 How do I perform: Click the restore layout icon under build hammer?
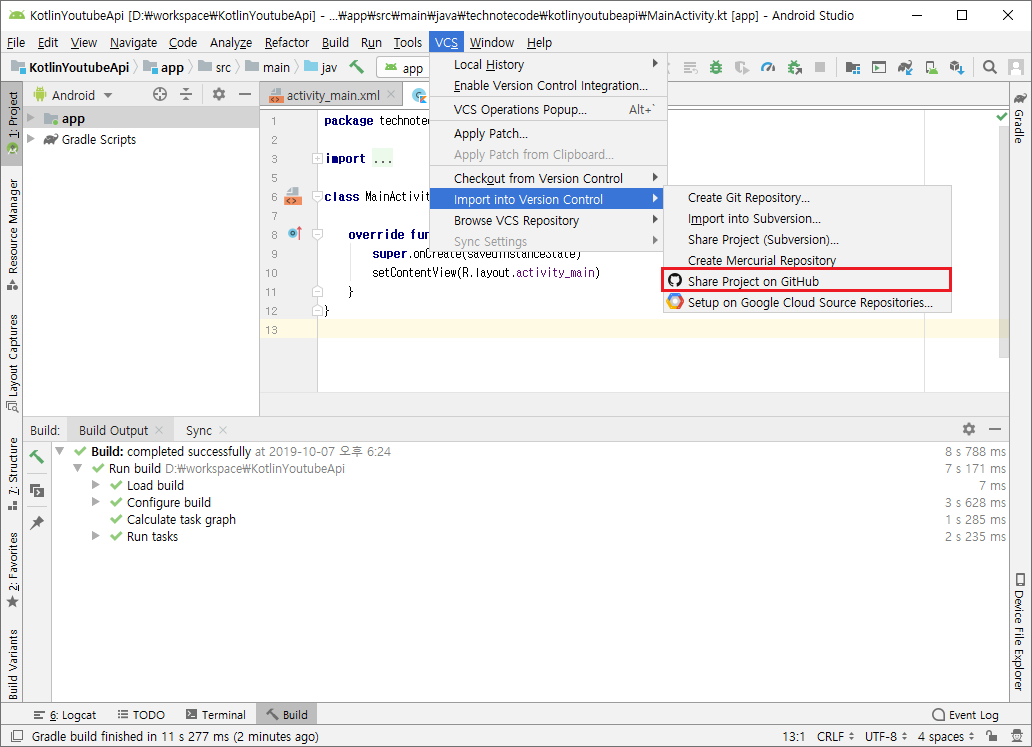tap(37, 490)
